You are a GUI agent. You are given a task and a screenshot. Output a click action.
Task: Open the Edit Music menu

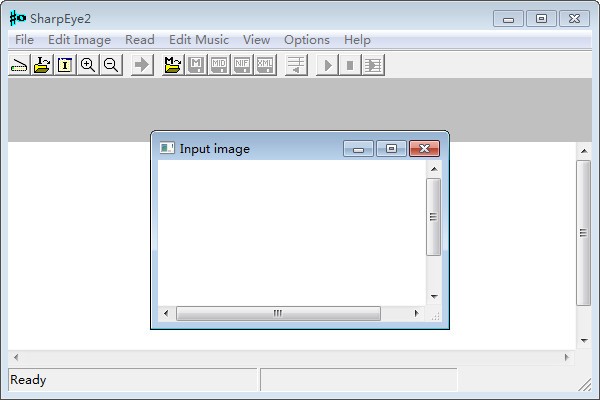click(x=199, y=40)
